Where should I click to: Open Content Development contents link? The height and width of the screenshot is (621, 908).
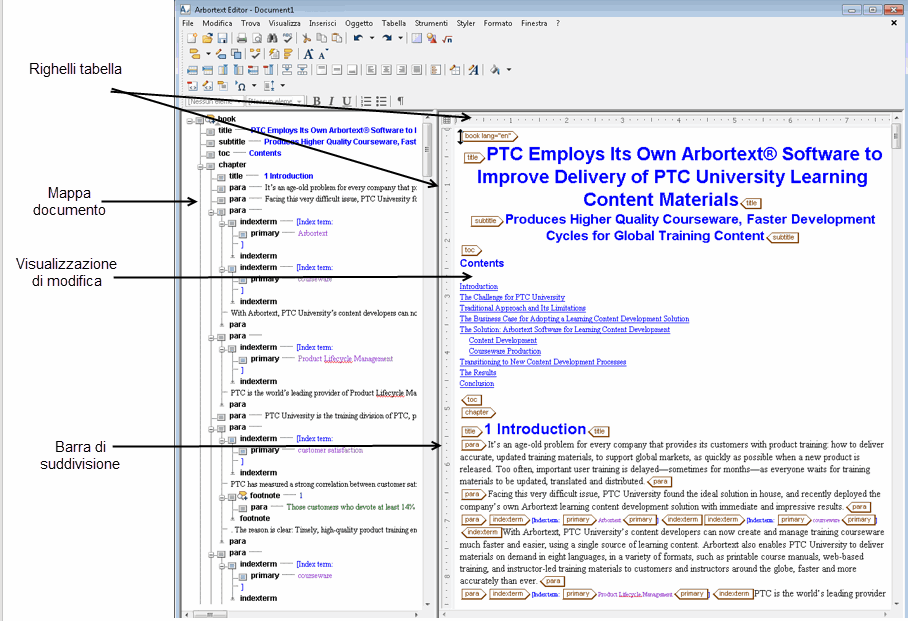[x=503, y=340]
